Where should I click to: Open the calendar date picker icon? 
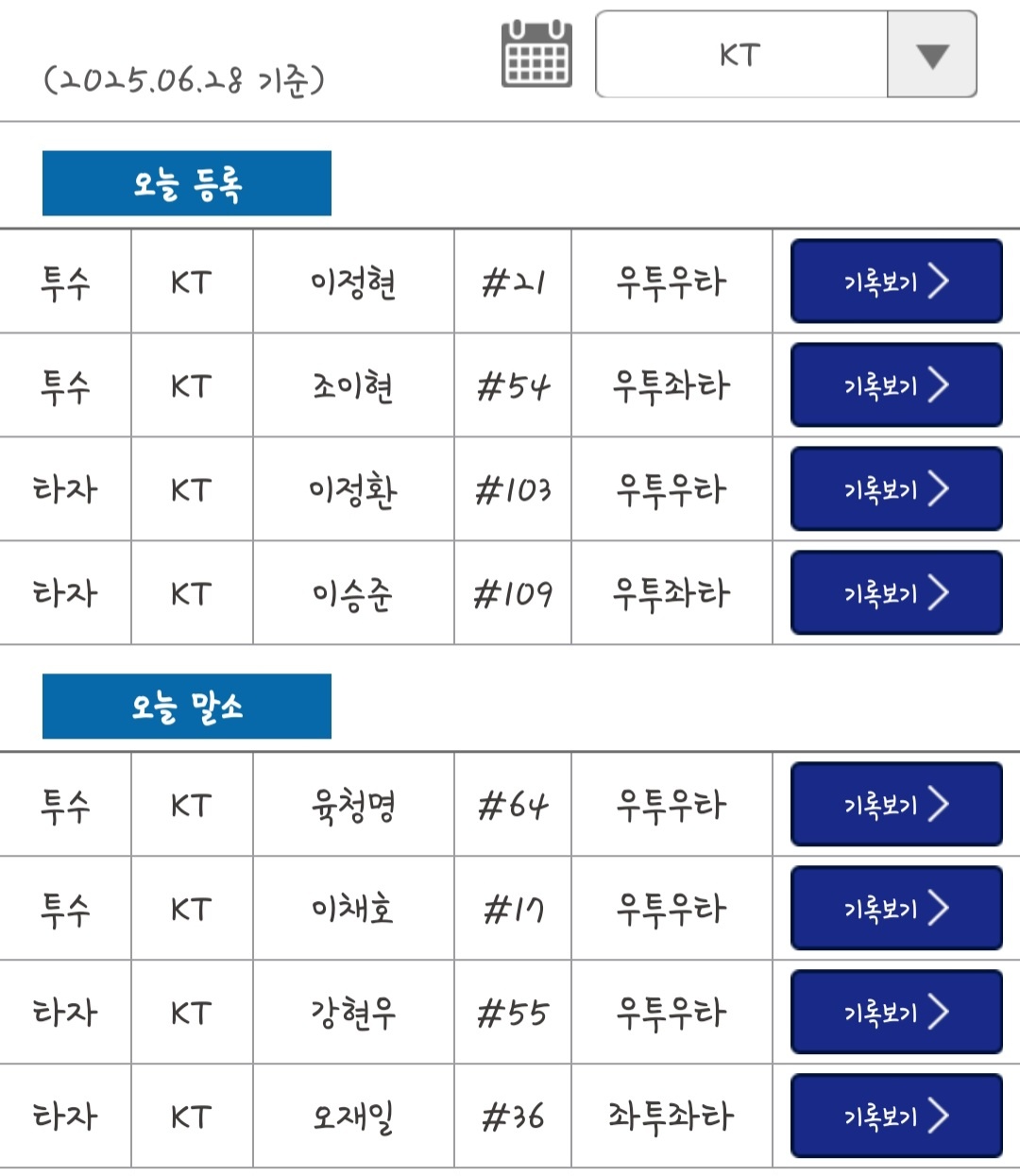(536, 54)
